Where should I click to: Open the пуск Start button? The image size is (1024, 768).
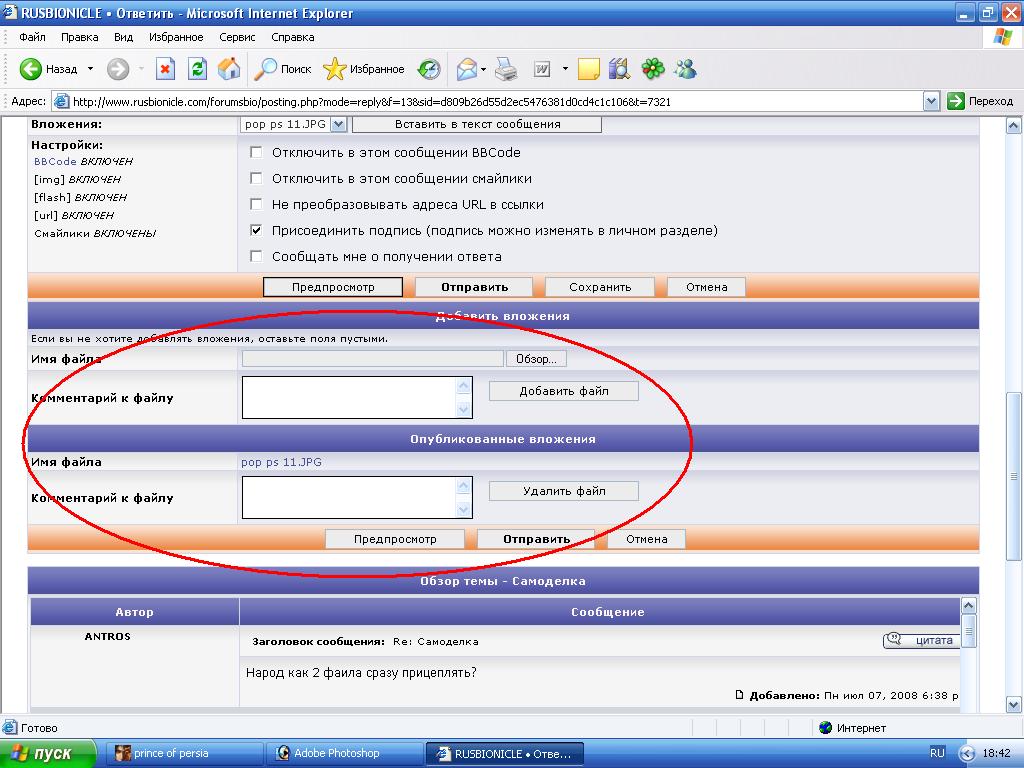47,753
